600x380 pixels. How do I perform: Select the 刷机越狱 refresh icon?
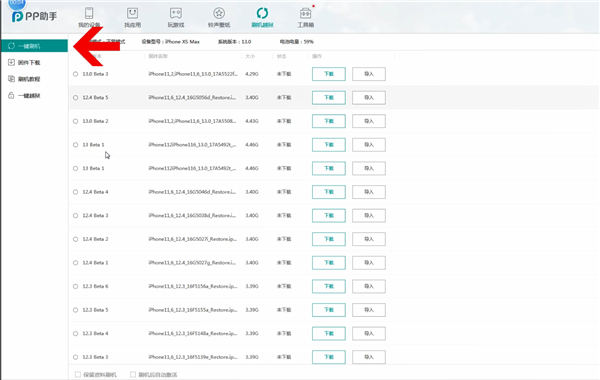pyautogui.click(x=262, y=13)
